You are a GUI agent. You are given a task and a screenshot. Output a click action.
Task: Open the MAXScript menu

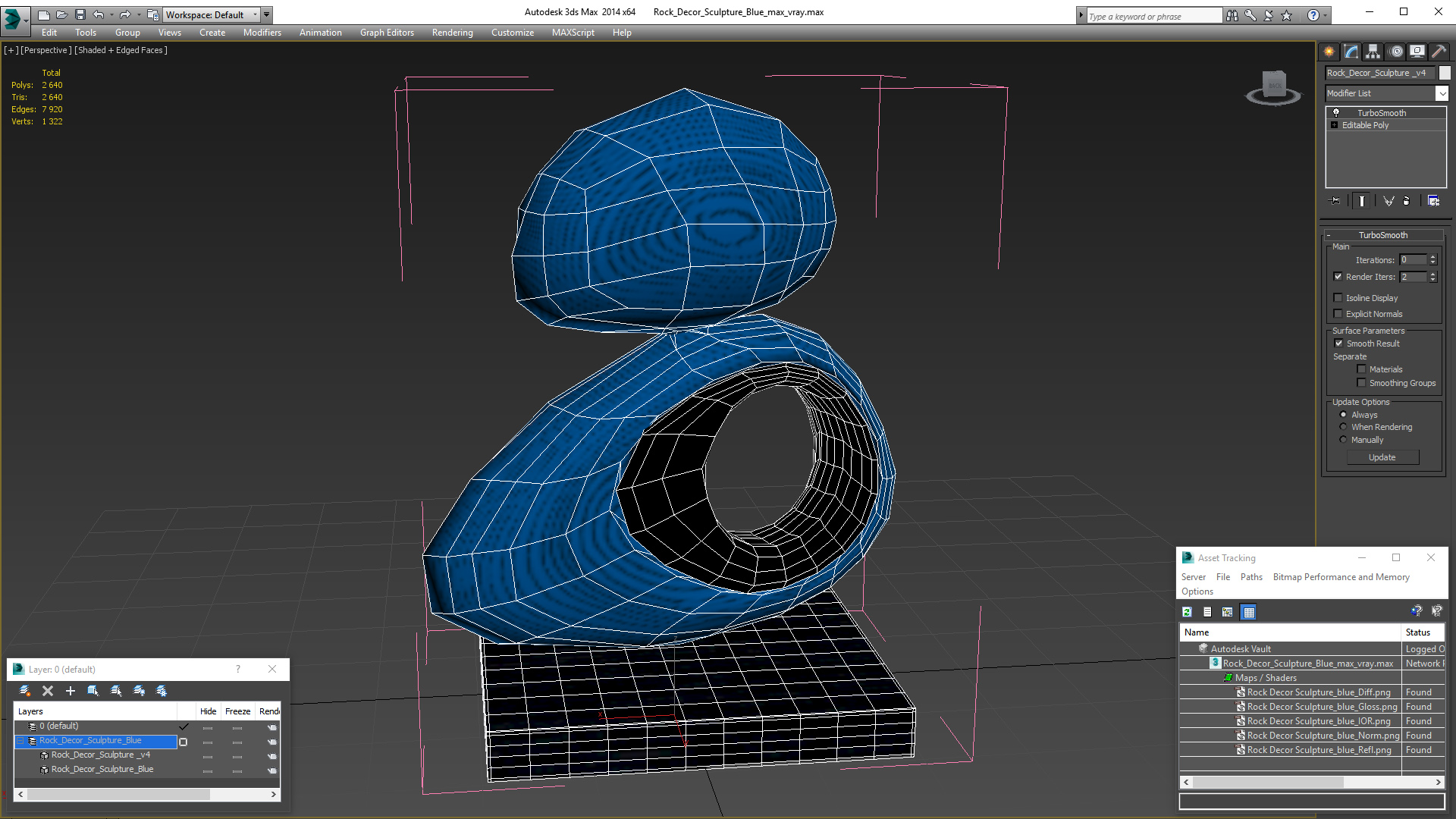(x=573, y=33)
